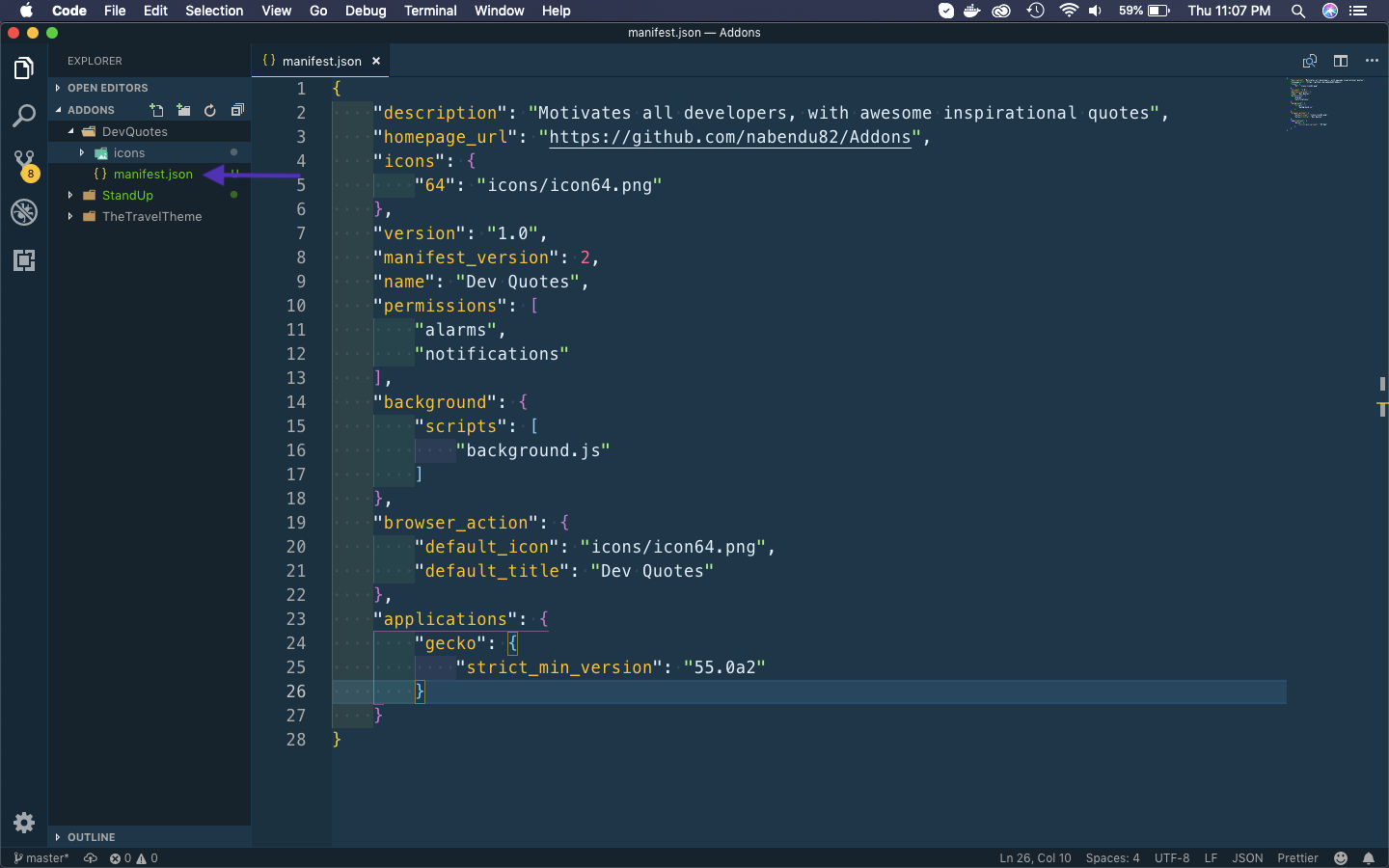Click the feedback smiley icon
This screenshot has height=868, width=1389.
coord(1341,858)
